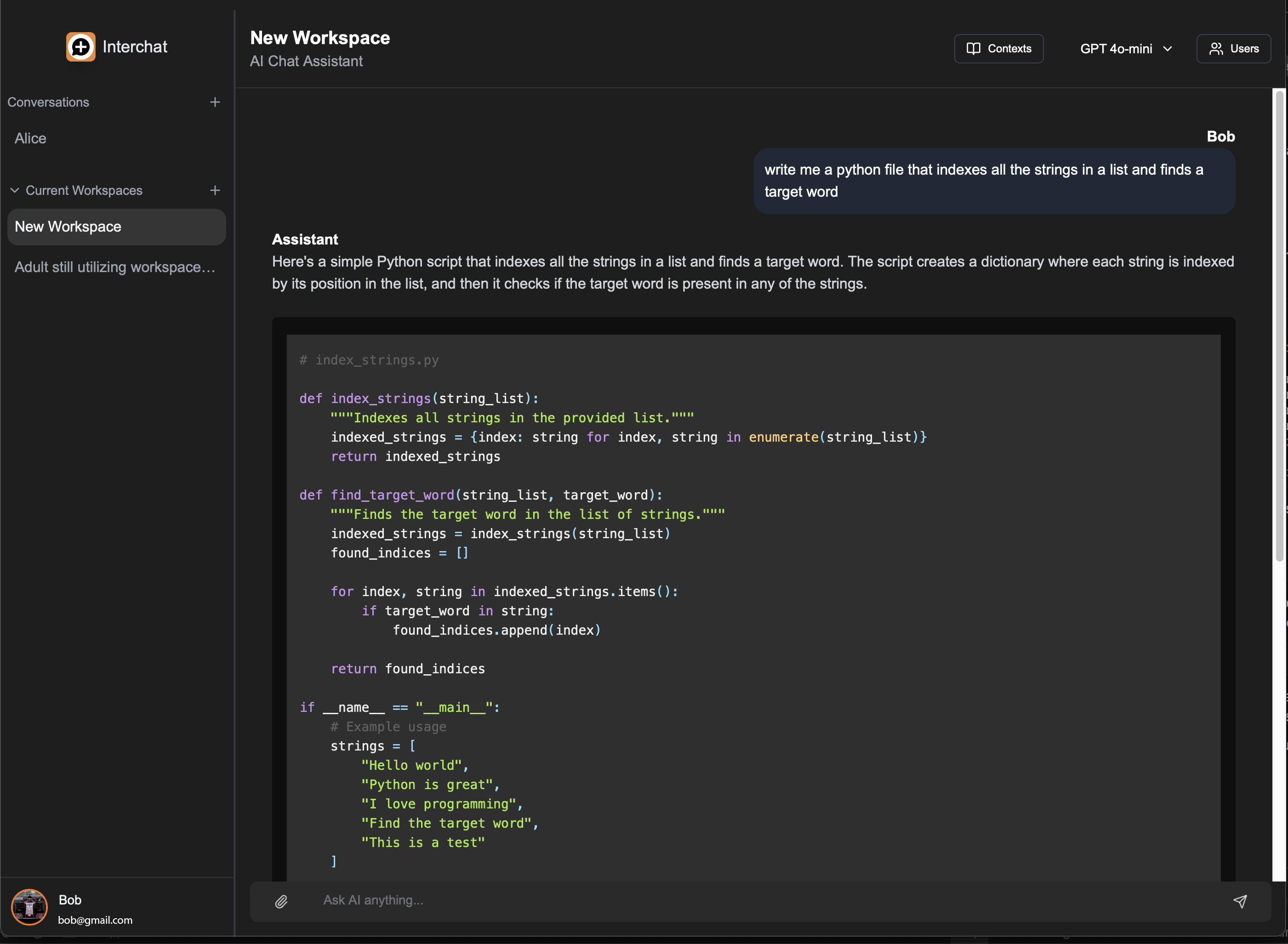Click the 'def index_strings(string_list):' code line
Image resolution: width=1288 pixels, height=944 pixels.
pos(419,398)
